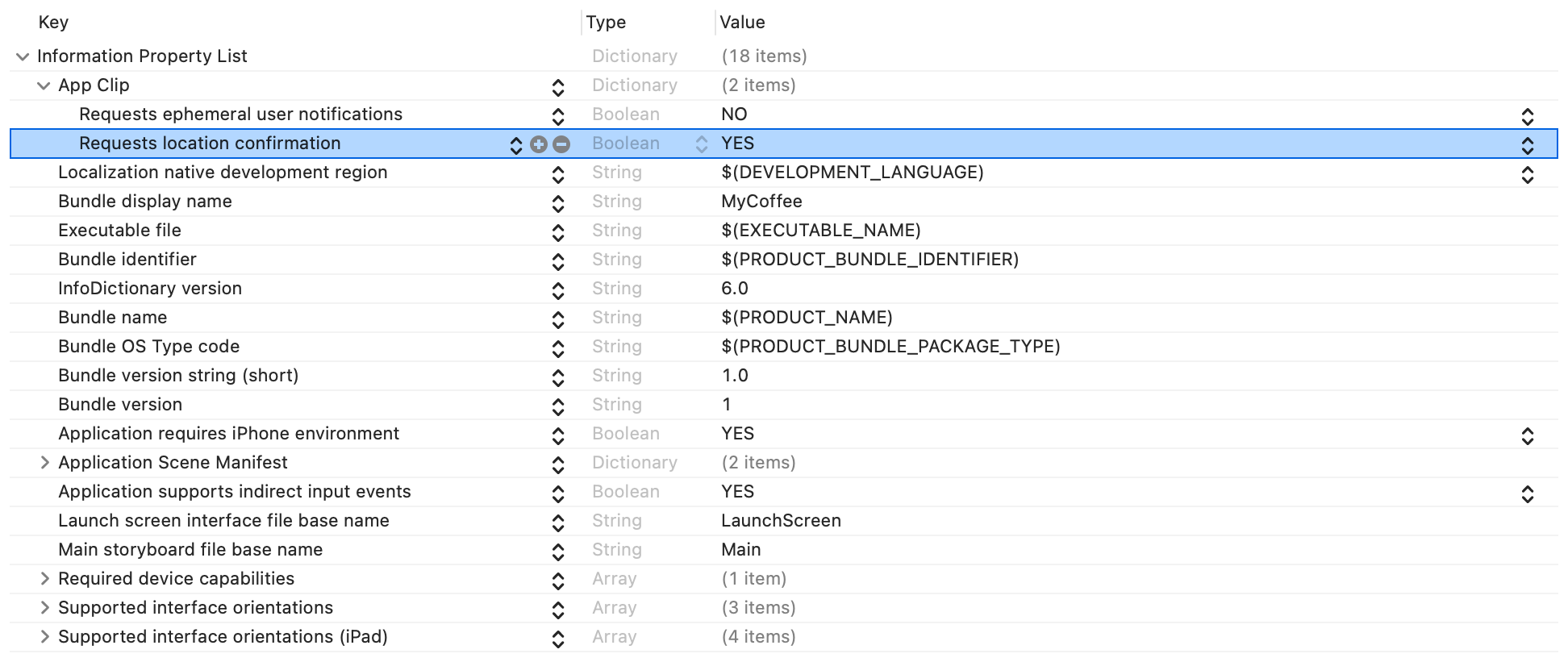The height and width of the screenshot is (662, 1568).
Task: Toggle YES value stepper for Requests location confirmation
Action: pos(1527,145)
